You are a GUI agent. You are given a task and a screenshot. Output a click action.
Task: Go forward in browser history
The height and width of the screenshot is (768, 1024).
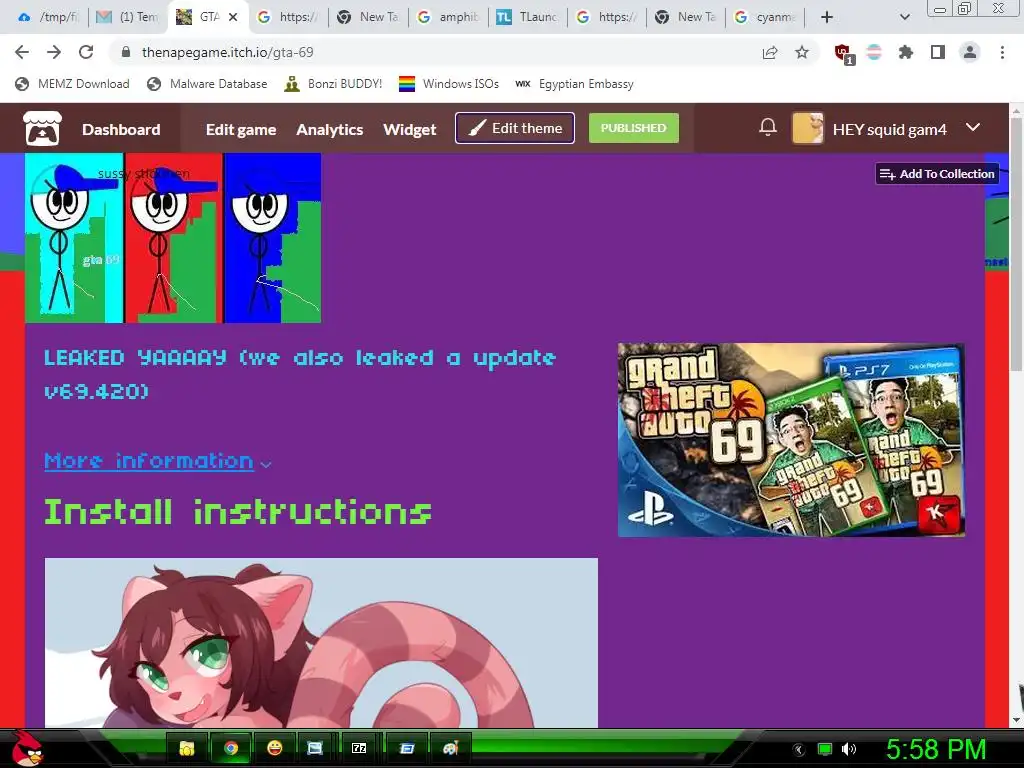pos(54,52)
